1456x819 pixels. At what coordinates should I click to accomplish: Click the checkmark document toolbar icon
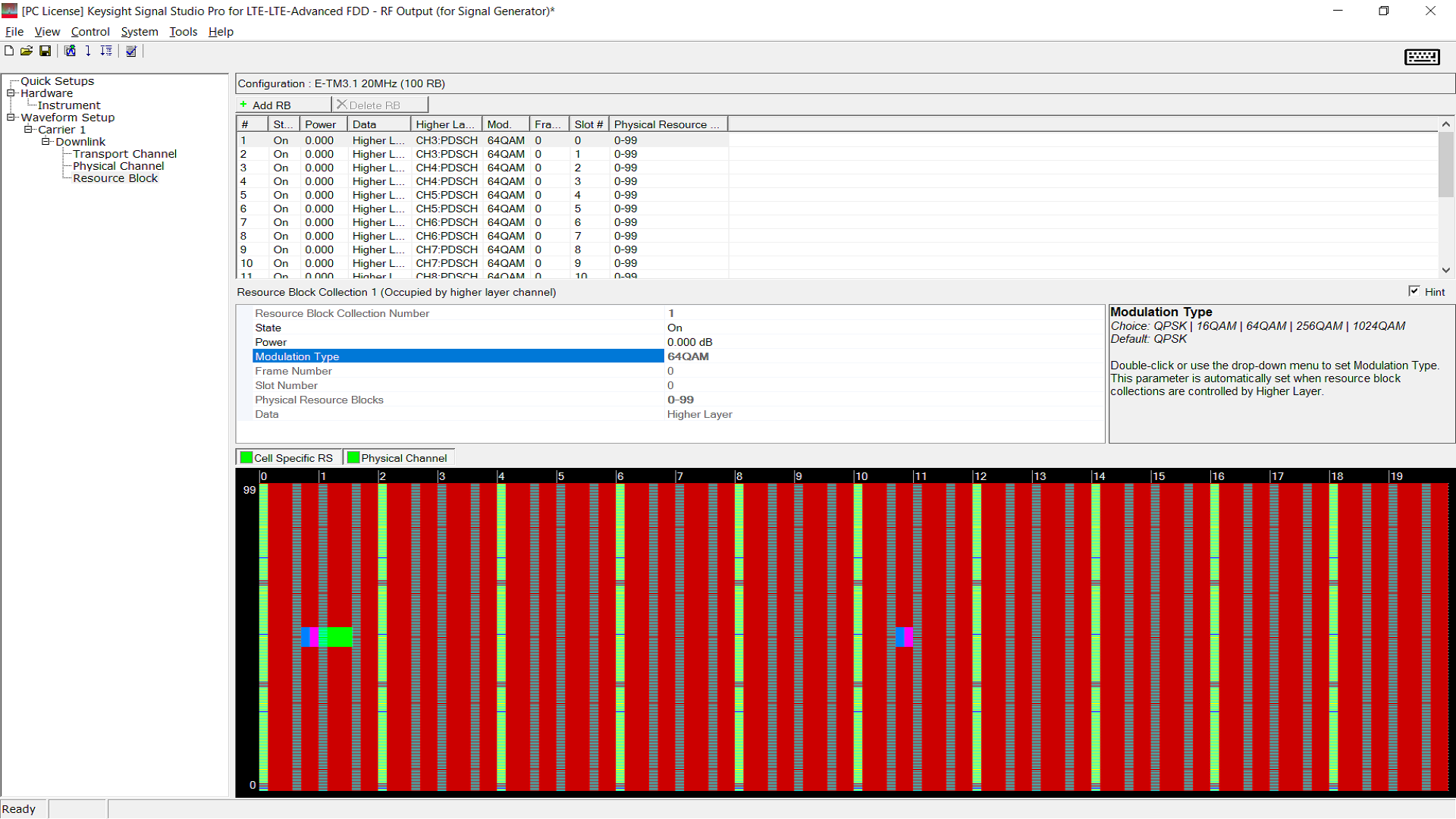(131, 51)
